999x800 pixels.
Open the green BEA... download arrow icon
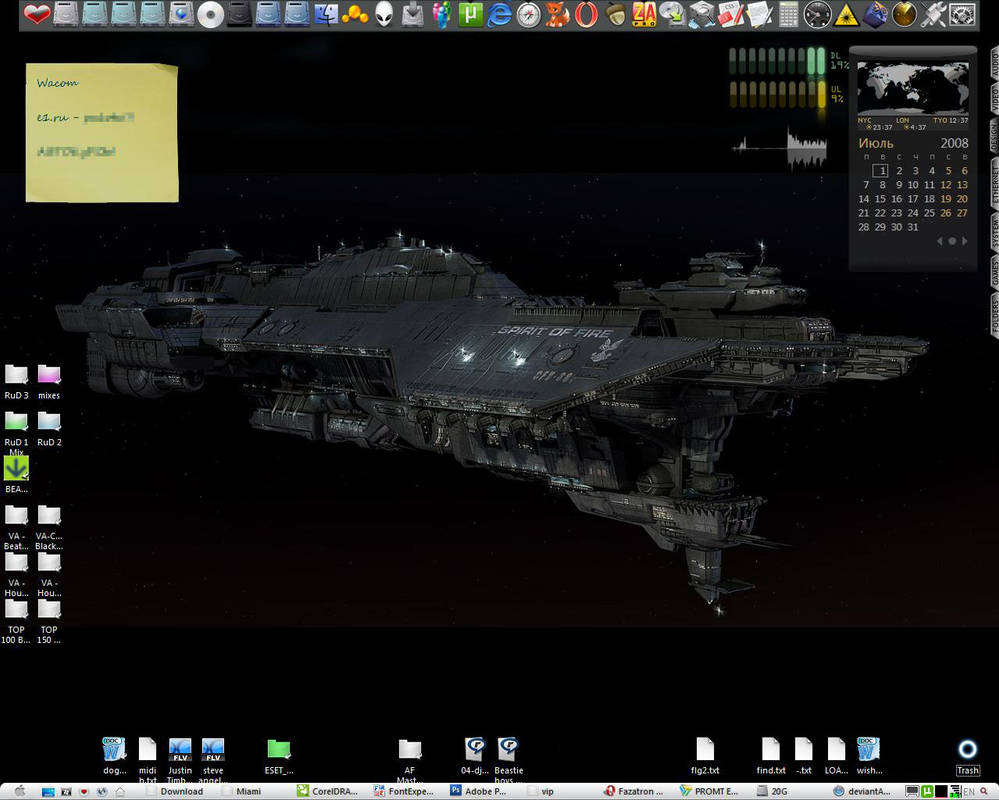coord(16,475)
